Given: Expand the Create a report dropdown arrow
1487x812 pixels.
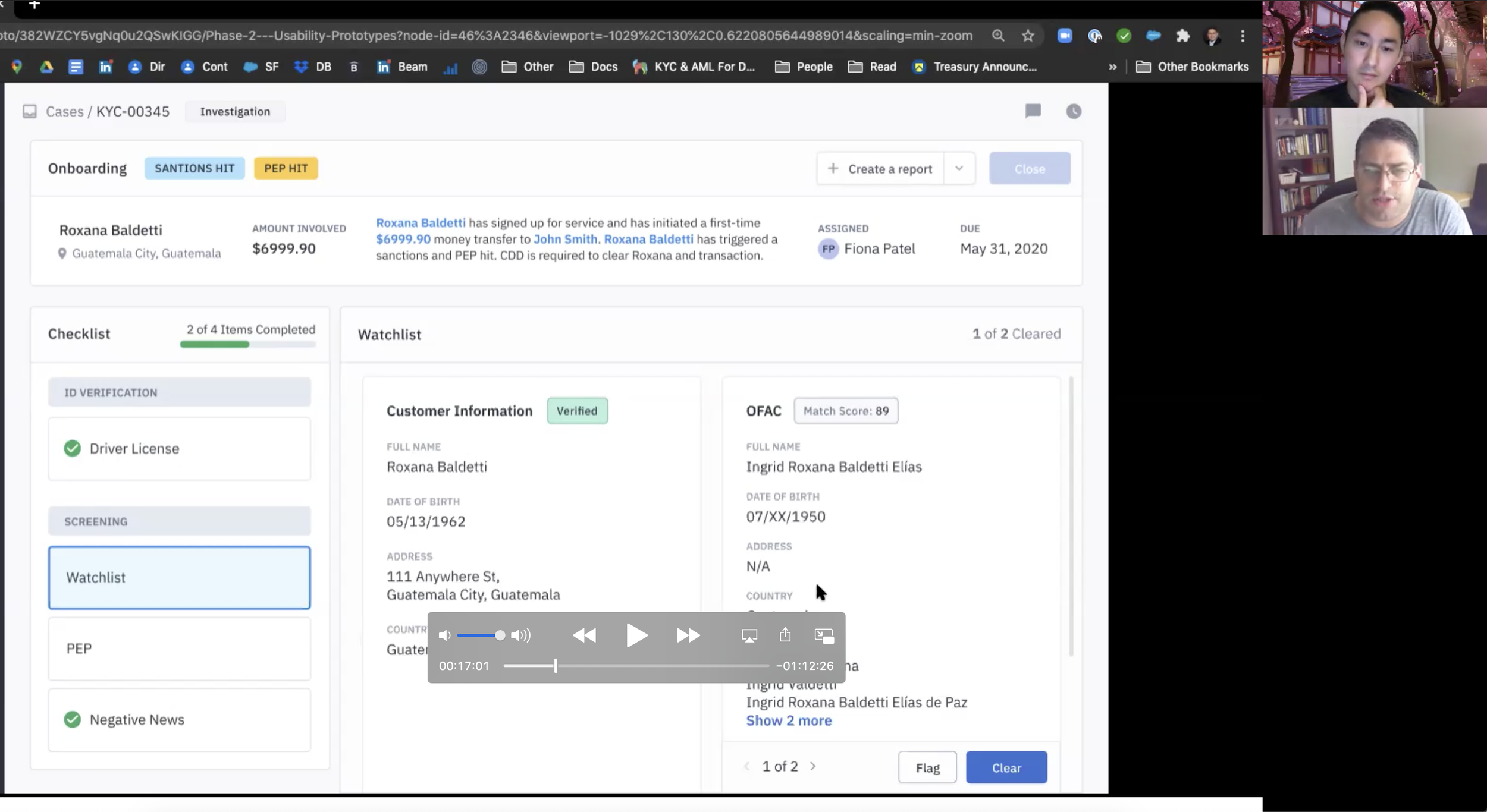Looking at the screenshot, I should pyautogui.click(x=959, y=169).
